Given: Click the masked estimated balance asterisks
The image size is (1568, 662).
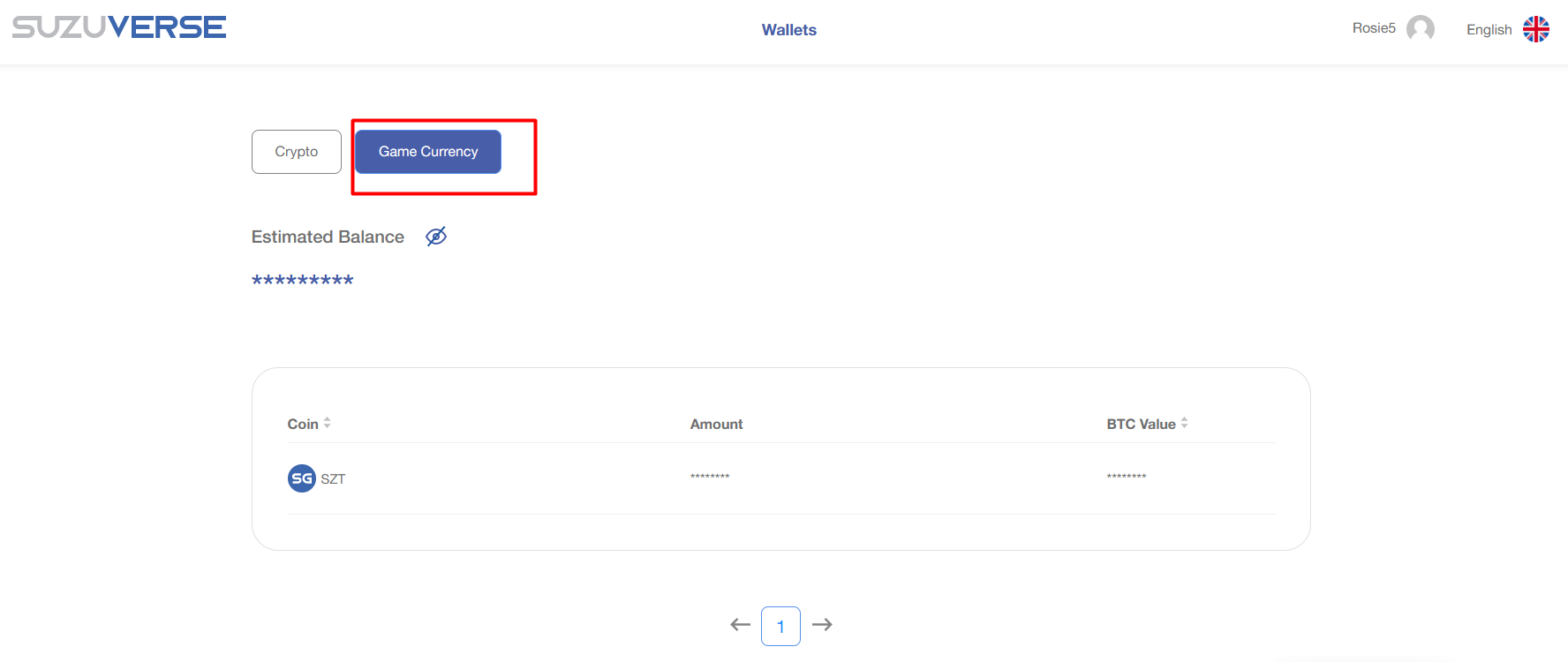Looking at the screenshot, I should 302,282.
